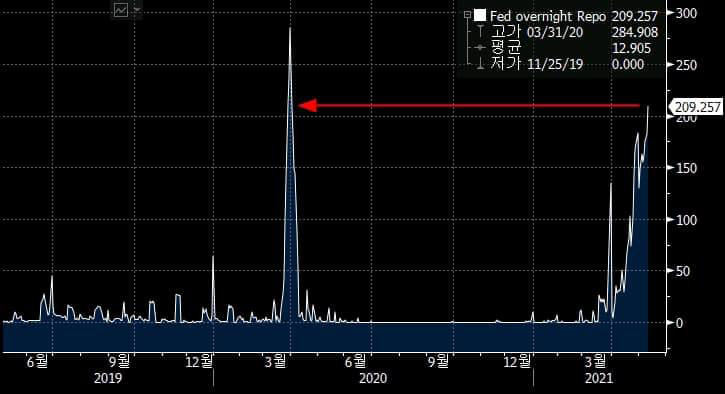
Task: Click the average value 12.905
Action: pos(632,48)
